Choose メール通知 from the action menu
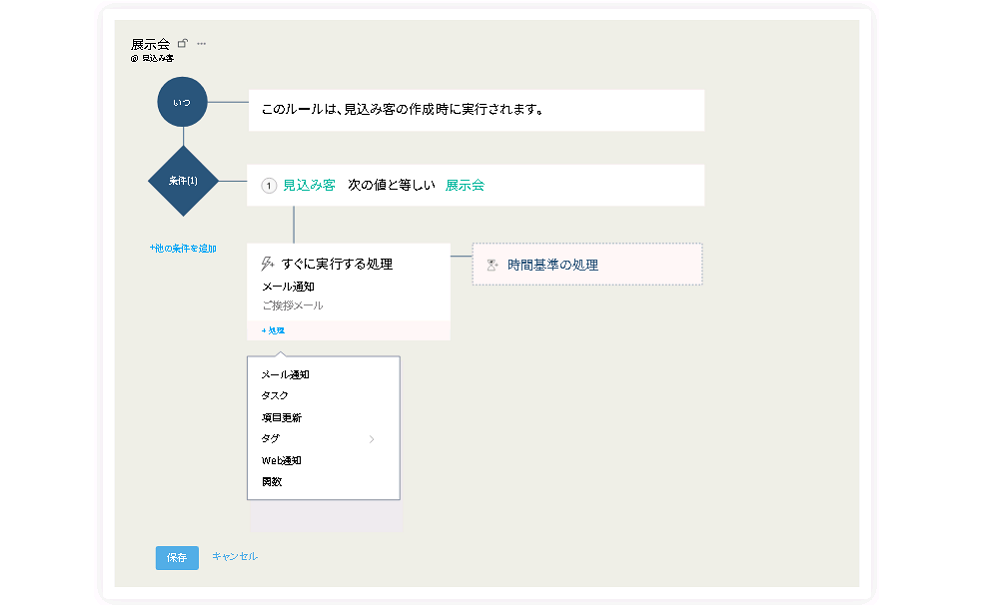1000x605 pixels. click(285, 375)
